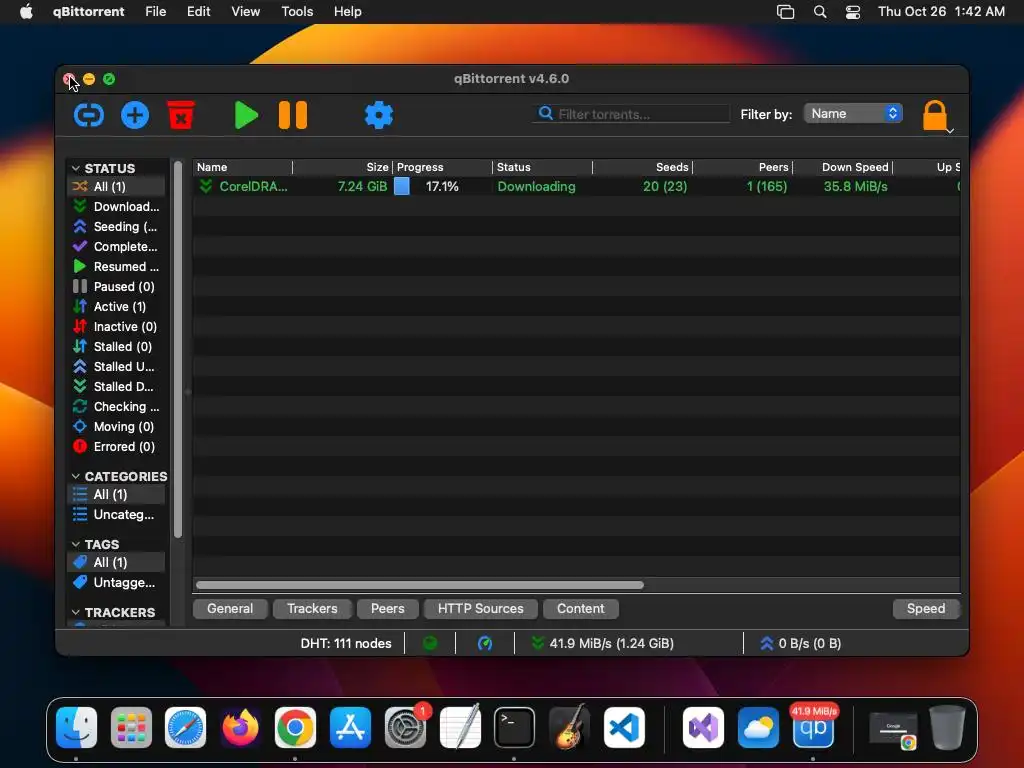1024x768 pixels.
Task: Open the Content tab
Action: [581, 609]
